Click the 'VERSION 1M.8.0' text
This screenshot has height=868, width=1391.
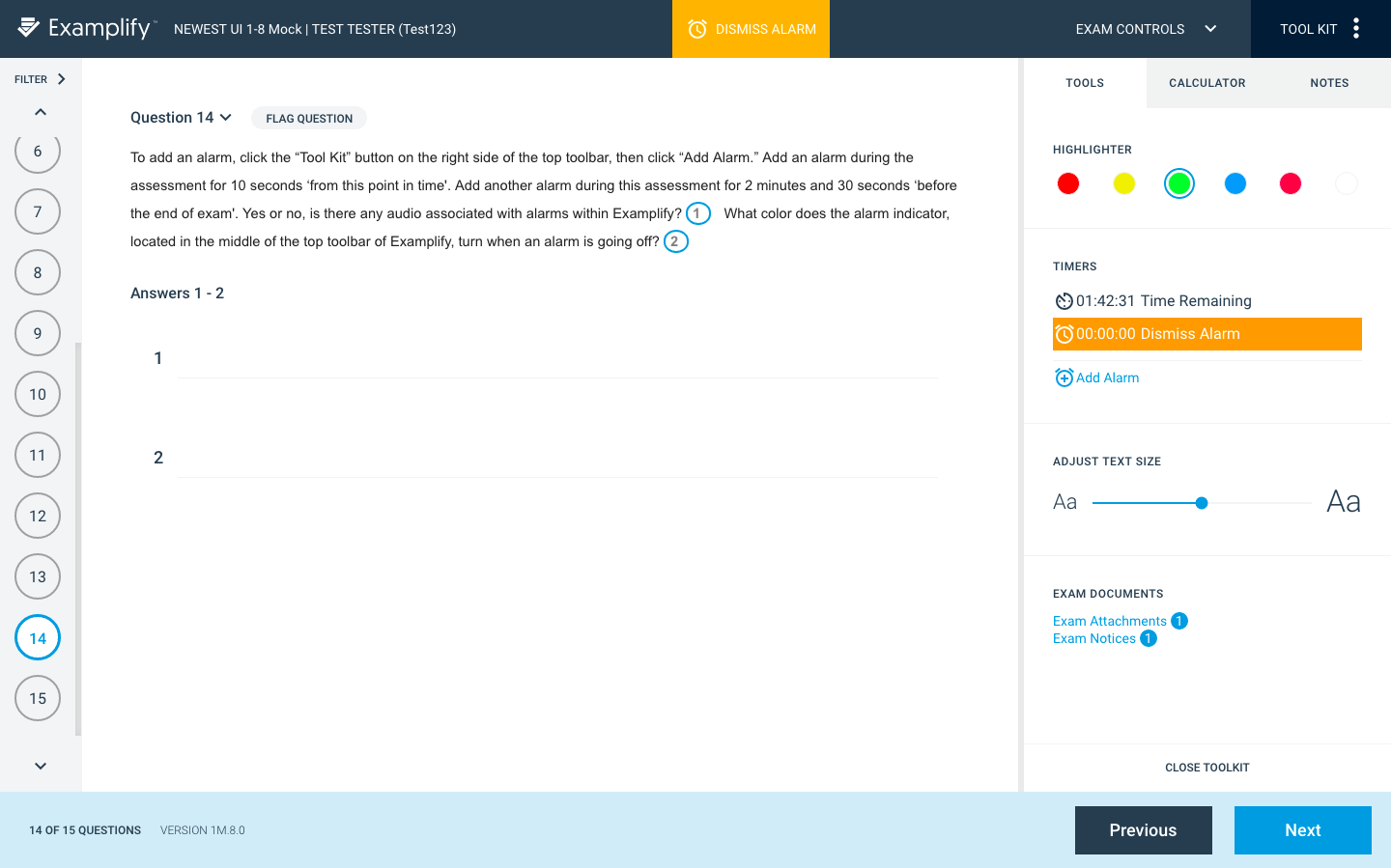(203, 830)
